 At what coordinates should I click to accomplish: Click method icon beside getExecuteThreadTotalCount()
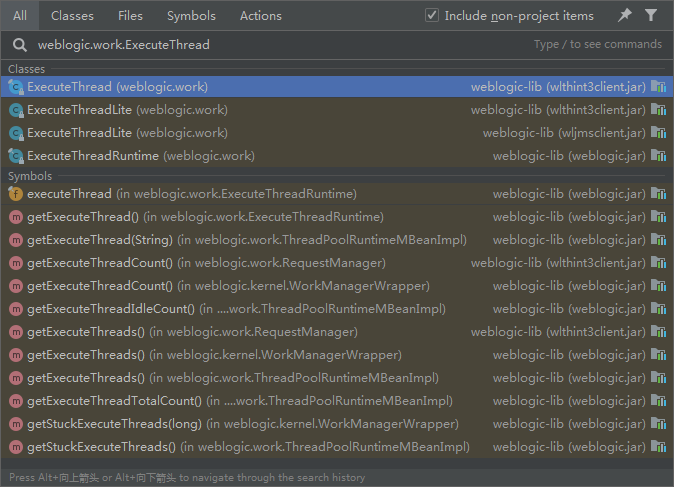16,401
